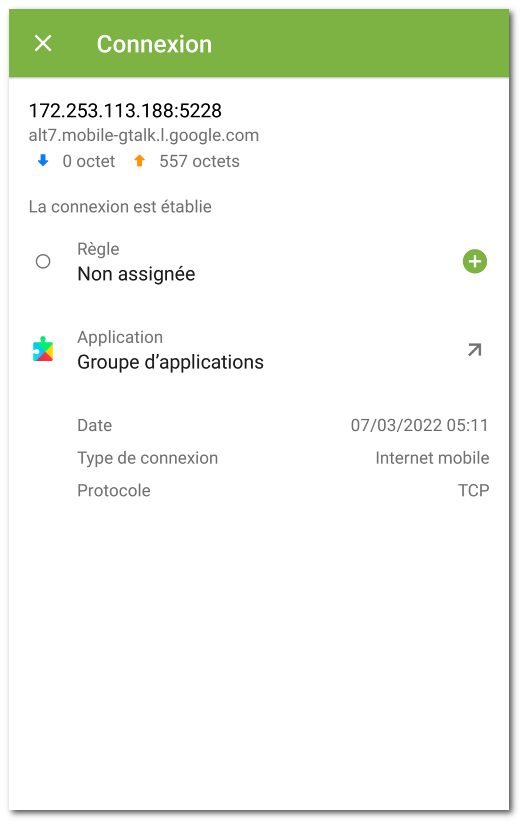Tap the Date row label
The image size is (524, 825).
[x=95, y=425]
